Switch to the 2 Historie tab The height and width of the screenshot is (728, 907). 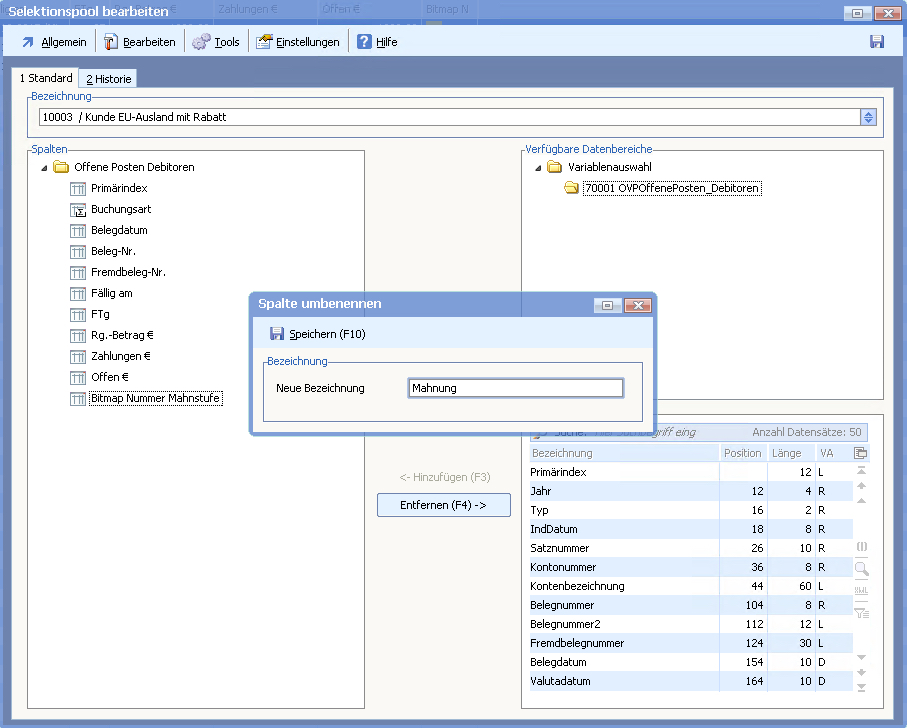[108, 79]
